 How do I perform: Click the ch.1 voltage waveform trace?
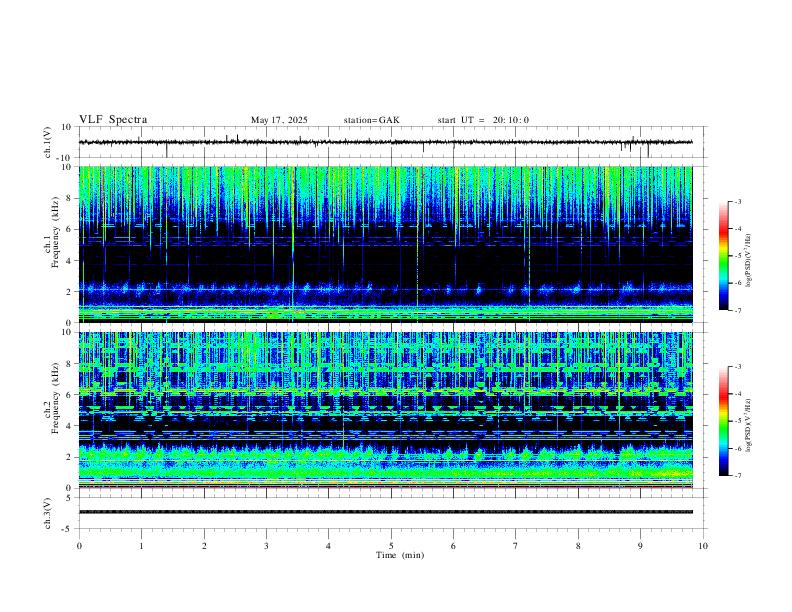coord(385,142)
